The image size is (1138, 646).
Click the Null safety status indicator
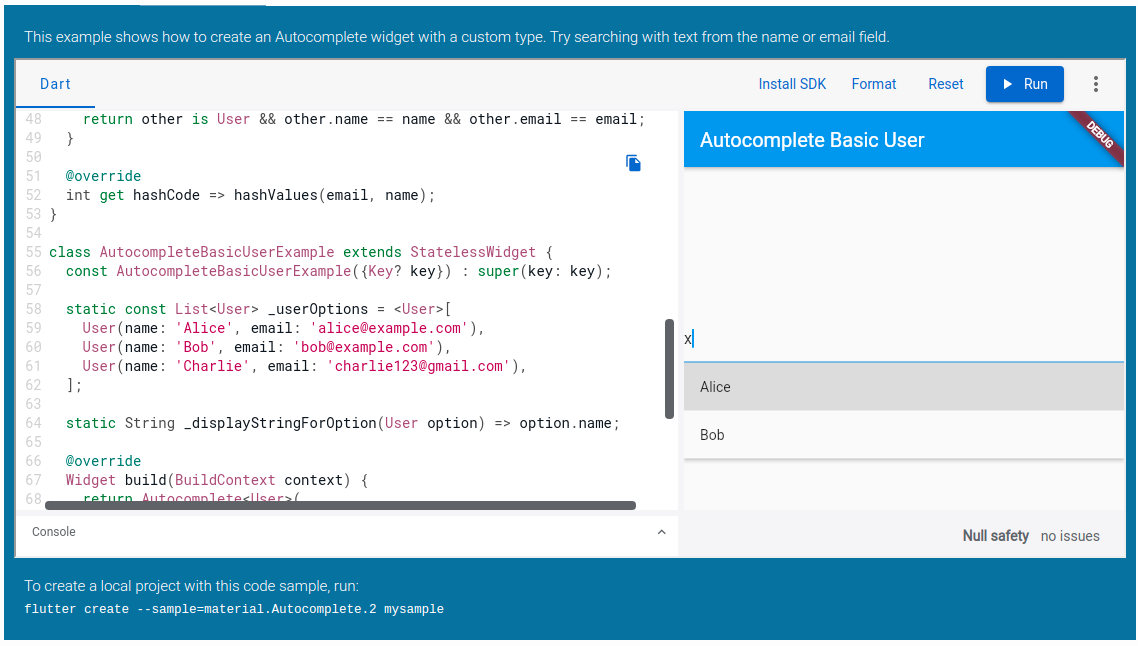994,536
